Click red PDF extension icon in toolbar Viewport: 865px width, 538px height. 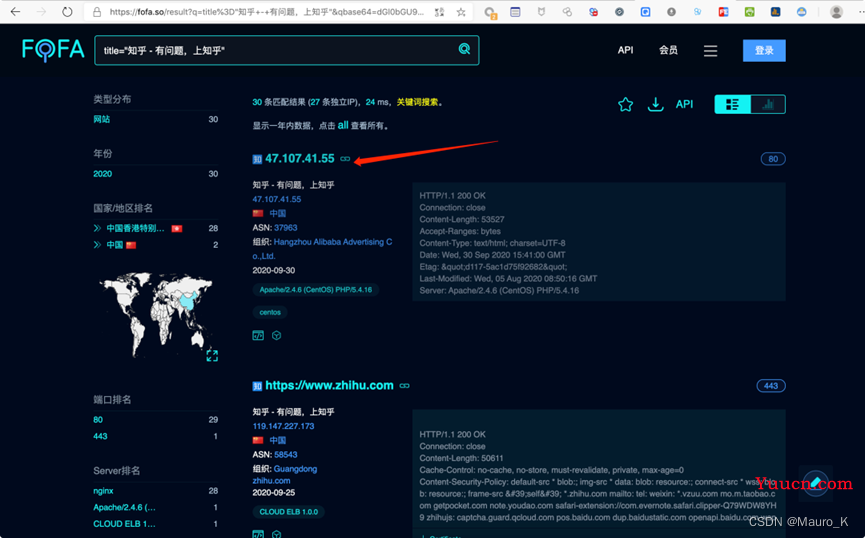coord(723,12)
